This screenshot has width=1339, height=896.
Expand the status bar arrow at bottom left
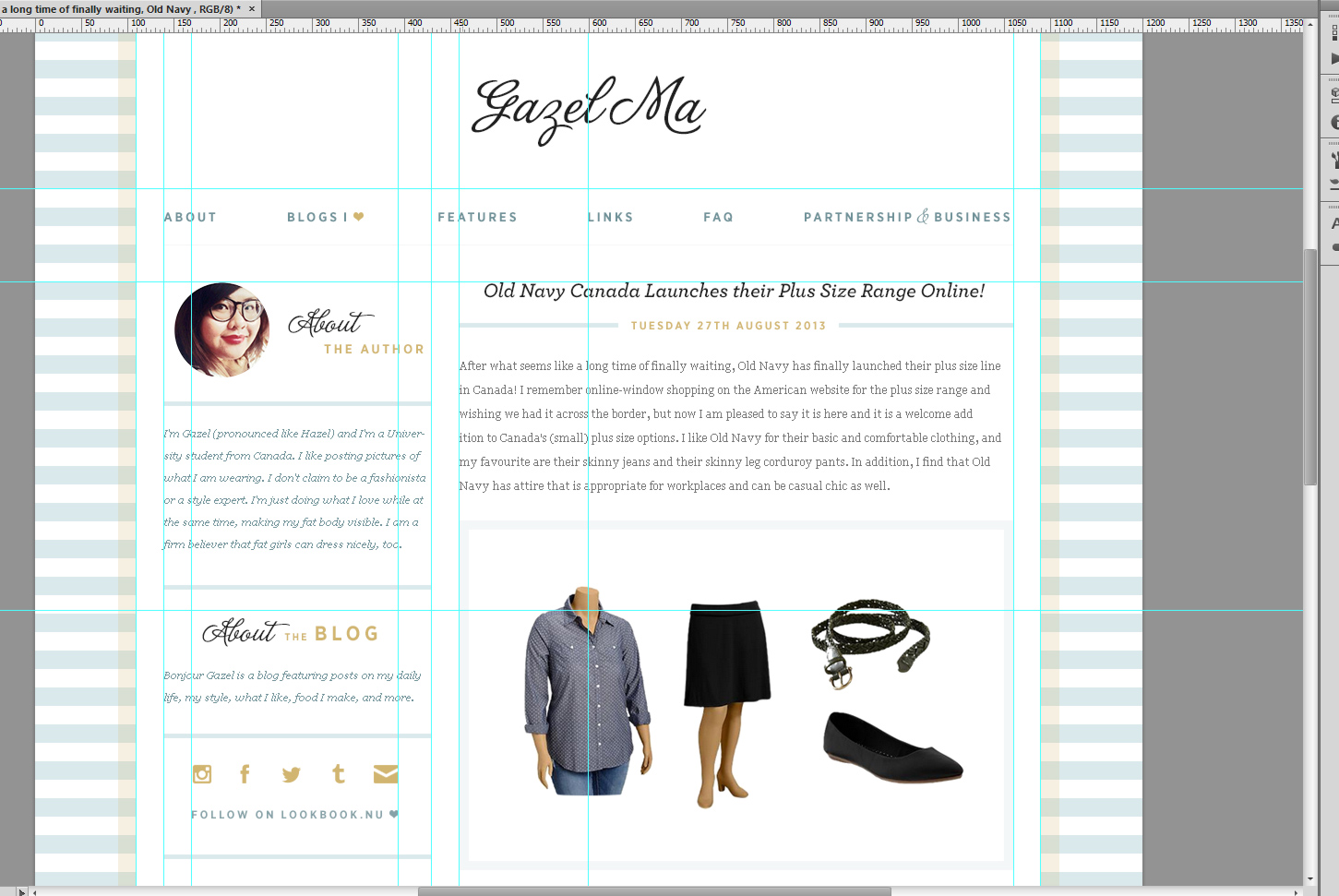pos(22,891)
